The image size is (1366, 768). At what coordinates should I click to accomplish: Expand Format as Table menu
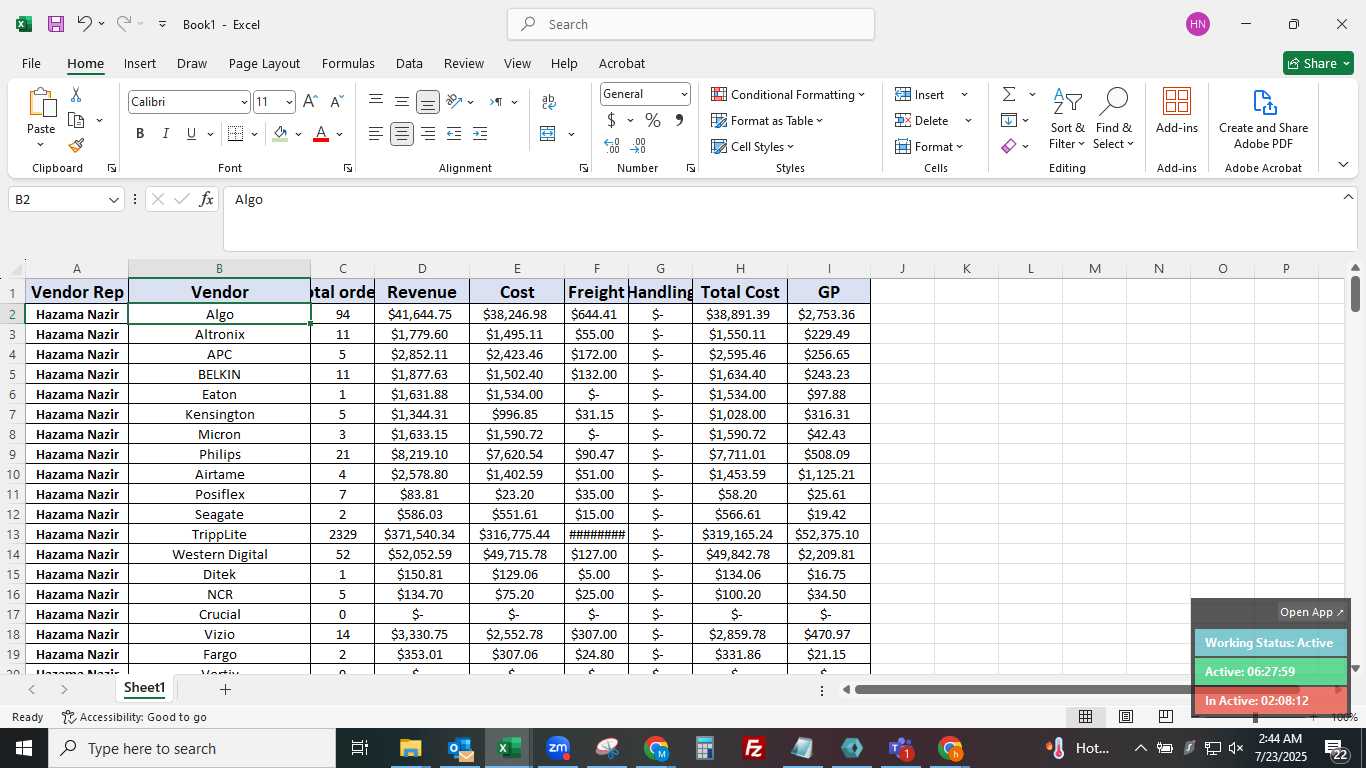767,120
